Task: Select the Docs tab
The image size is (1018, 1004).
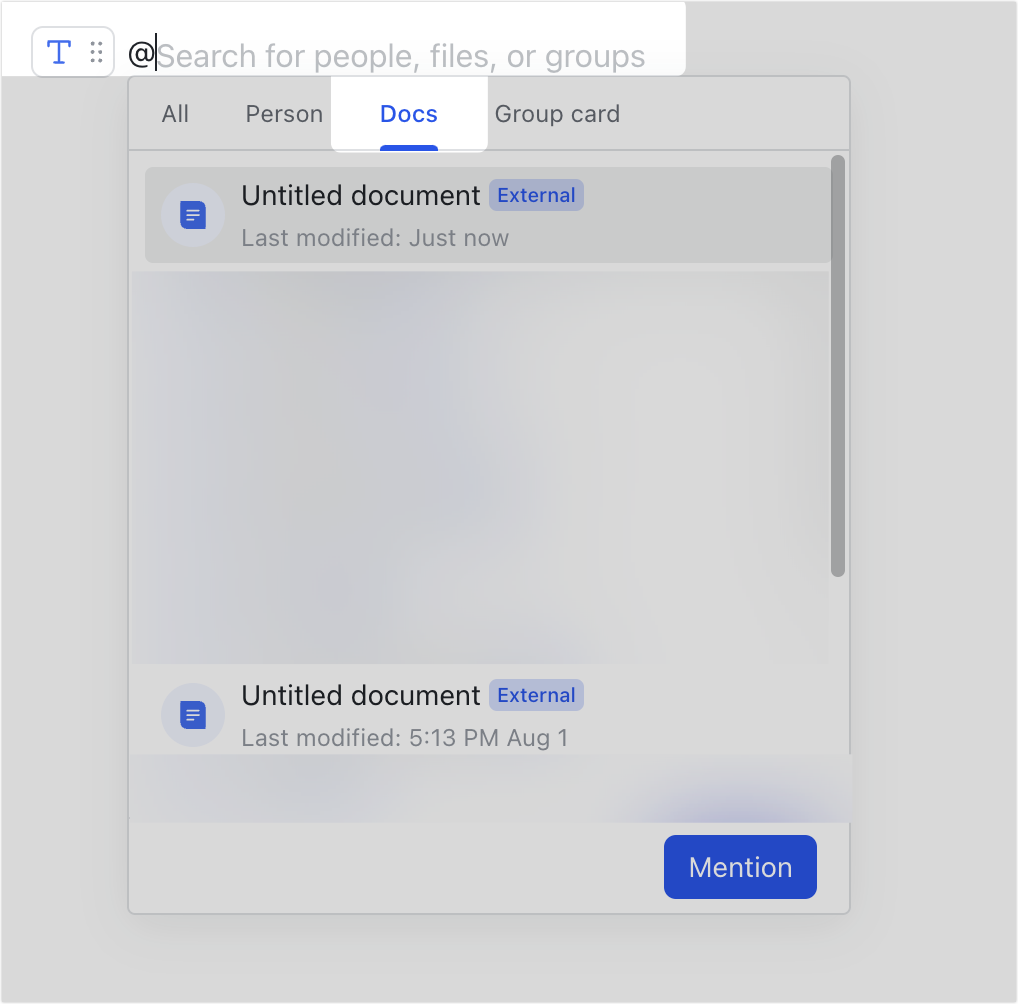Action: (x=408, y=113)
